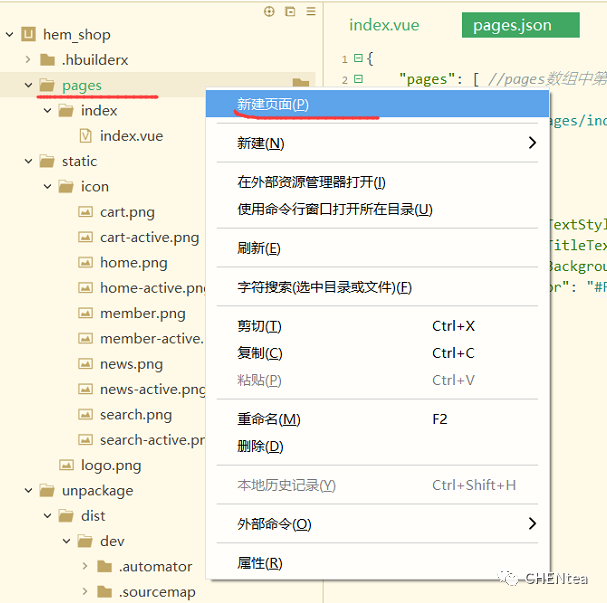
Task: Toggle the code fold marker on line 1
Action: (x=357, y=59)
